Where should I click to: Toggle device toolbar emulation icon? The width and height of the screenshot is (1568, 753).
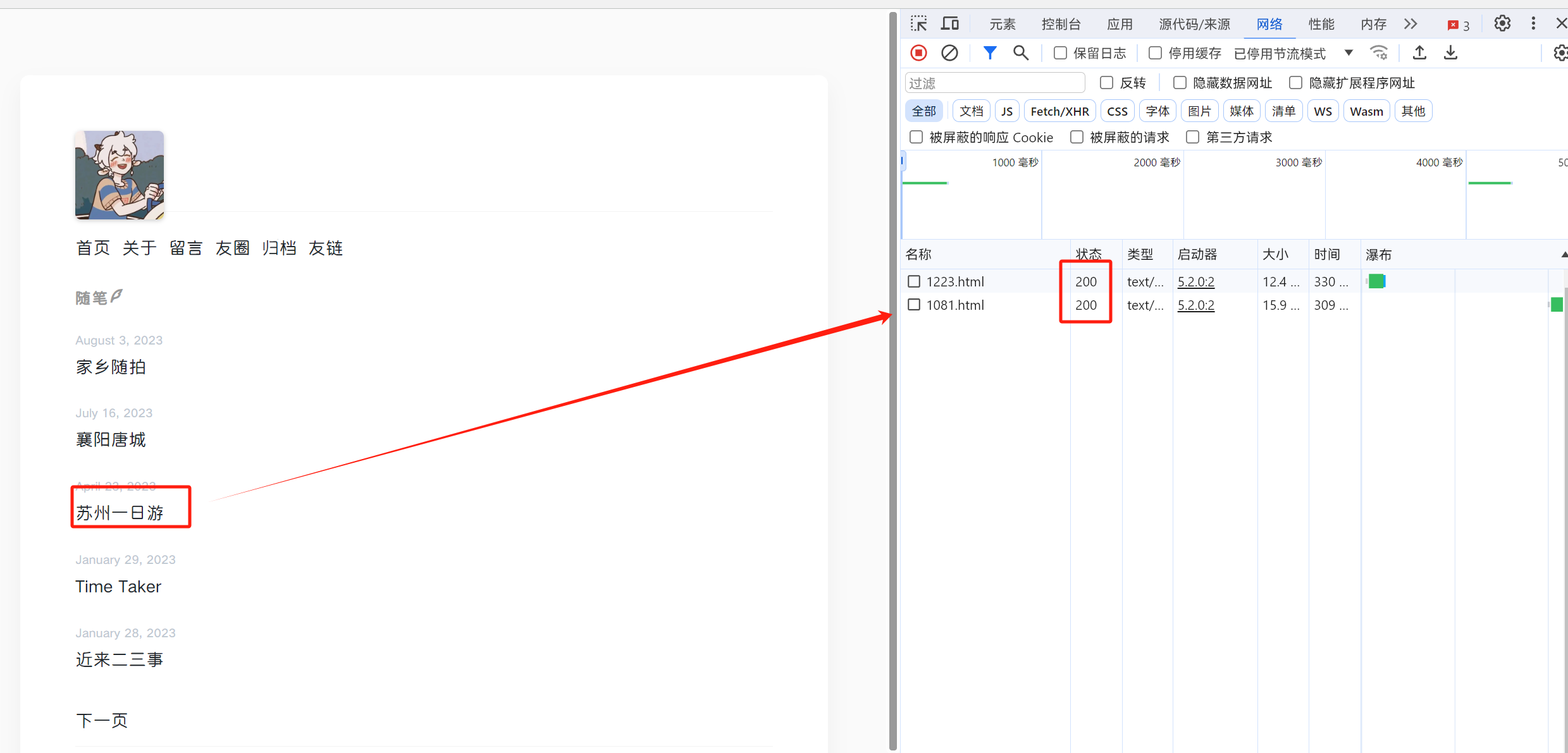click(x=950, y=24)
